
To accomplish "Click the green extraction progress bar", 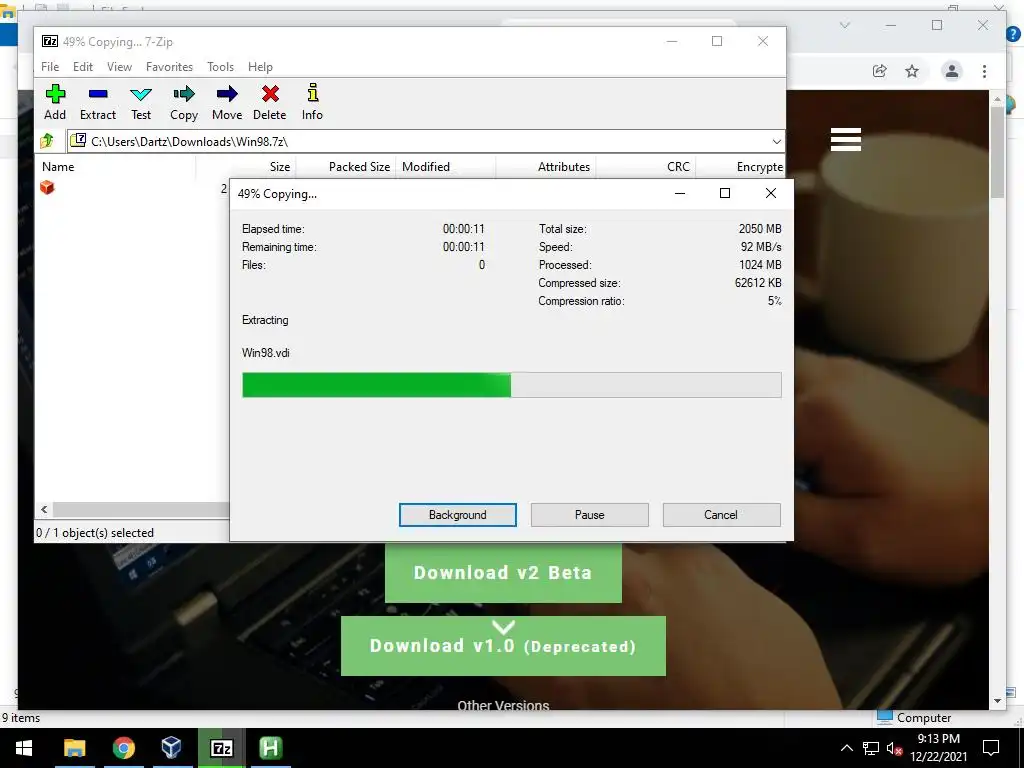I will click(x=511, y=385).
